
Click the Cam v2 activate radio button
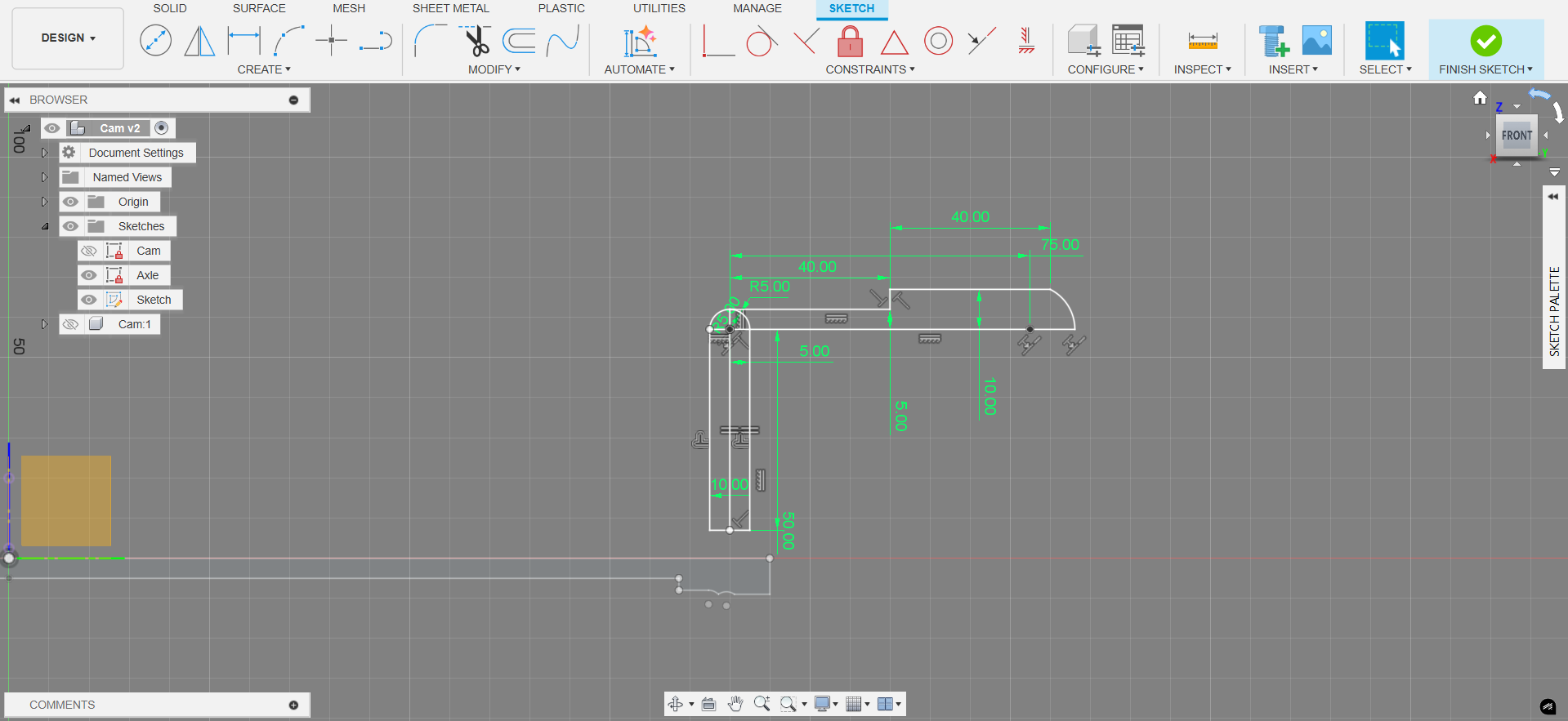pyautogui.click(x=162, y=127)
